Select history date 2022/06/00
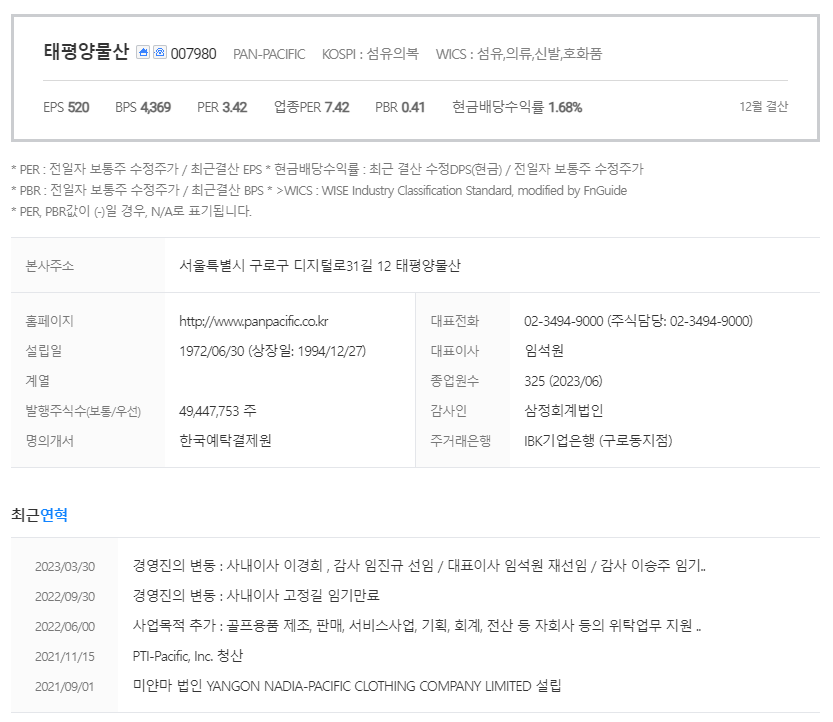Screen dimensions: 833x722 65,627
